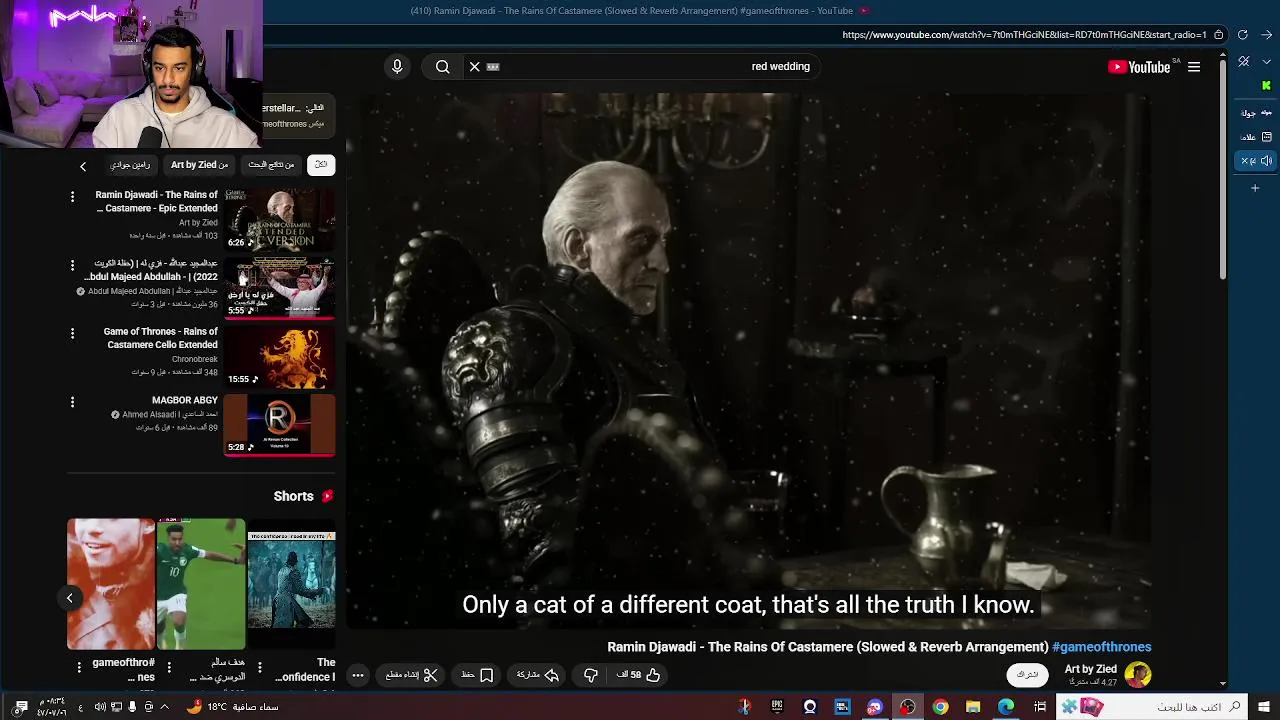Switch to the active audio-playing tab in the sidebar
This screenshot has height=720, width=1280.
(1256, 161)
